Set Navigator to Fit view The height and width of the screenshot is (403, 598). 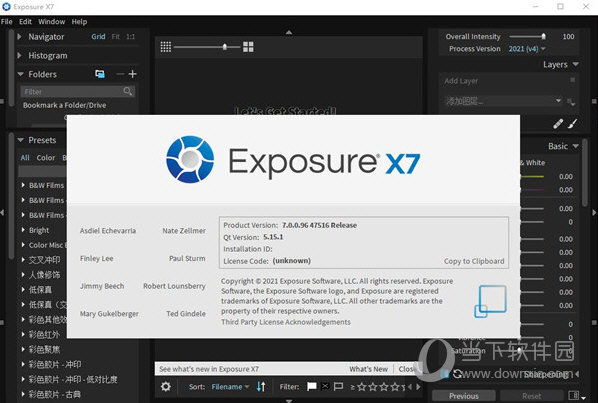coord(116,37)
